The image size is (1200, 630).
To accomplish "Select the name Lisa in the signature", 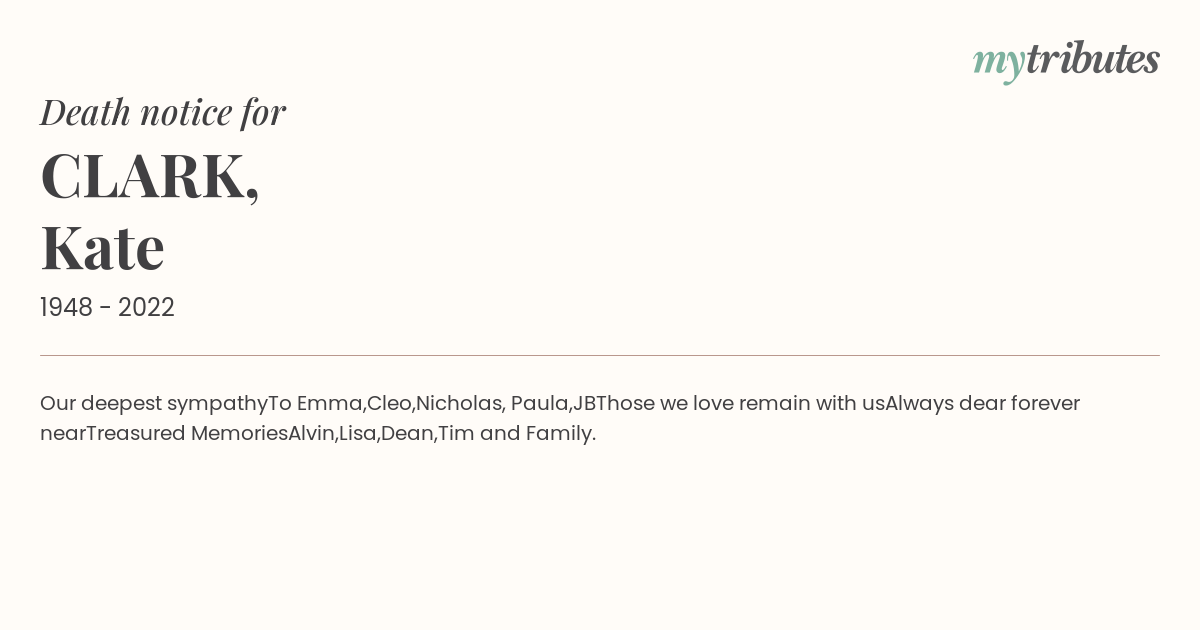I will tap(357, 434).
